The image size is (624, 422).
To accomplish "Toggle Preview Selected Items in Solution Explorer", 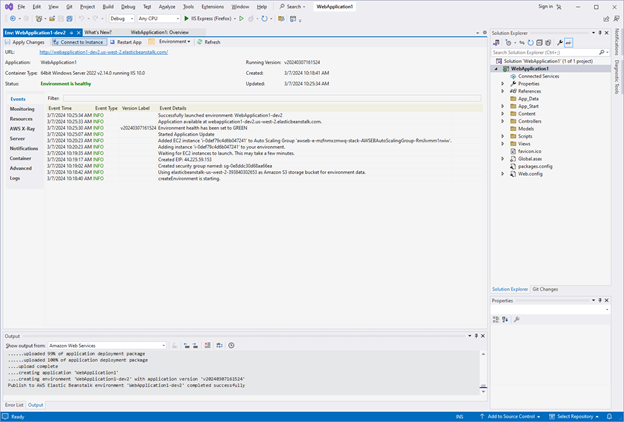I will click(x=569, y=43).
